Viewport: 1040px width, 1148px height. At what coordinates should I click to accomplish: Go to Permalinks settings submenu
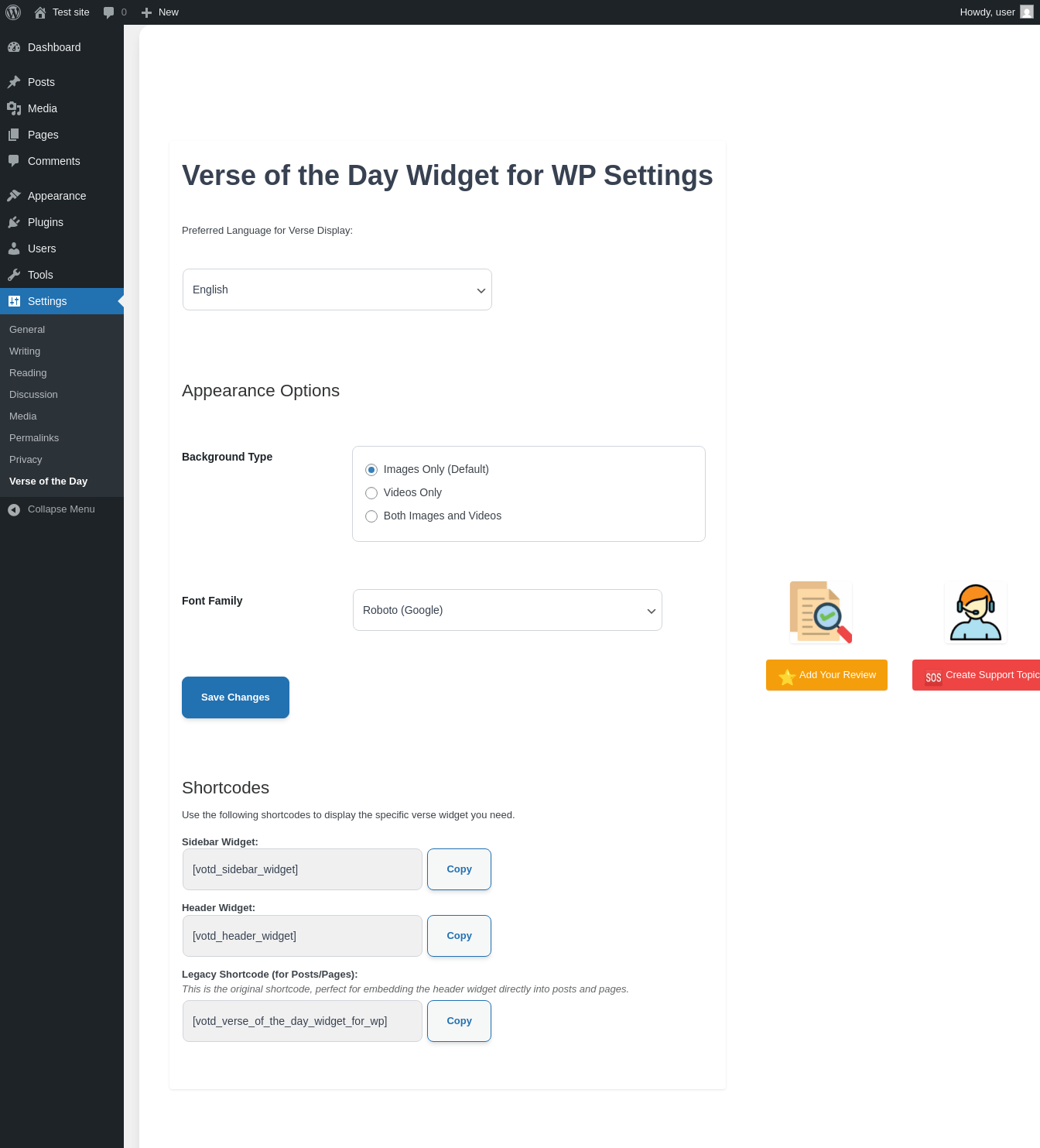tap(34, 438)
